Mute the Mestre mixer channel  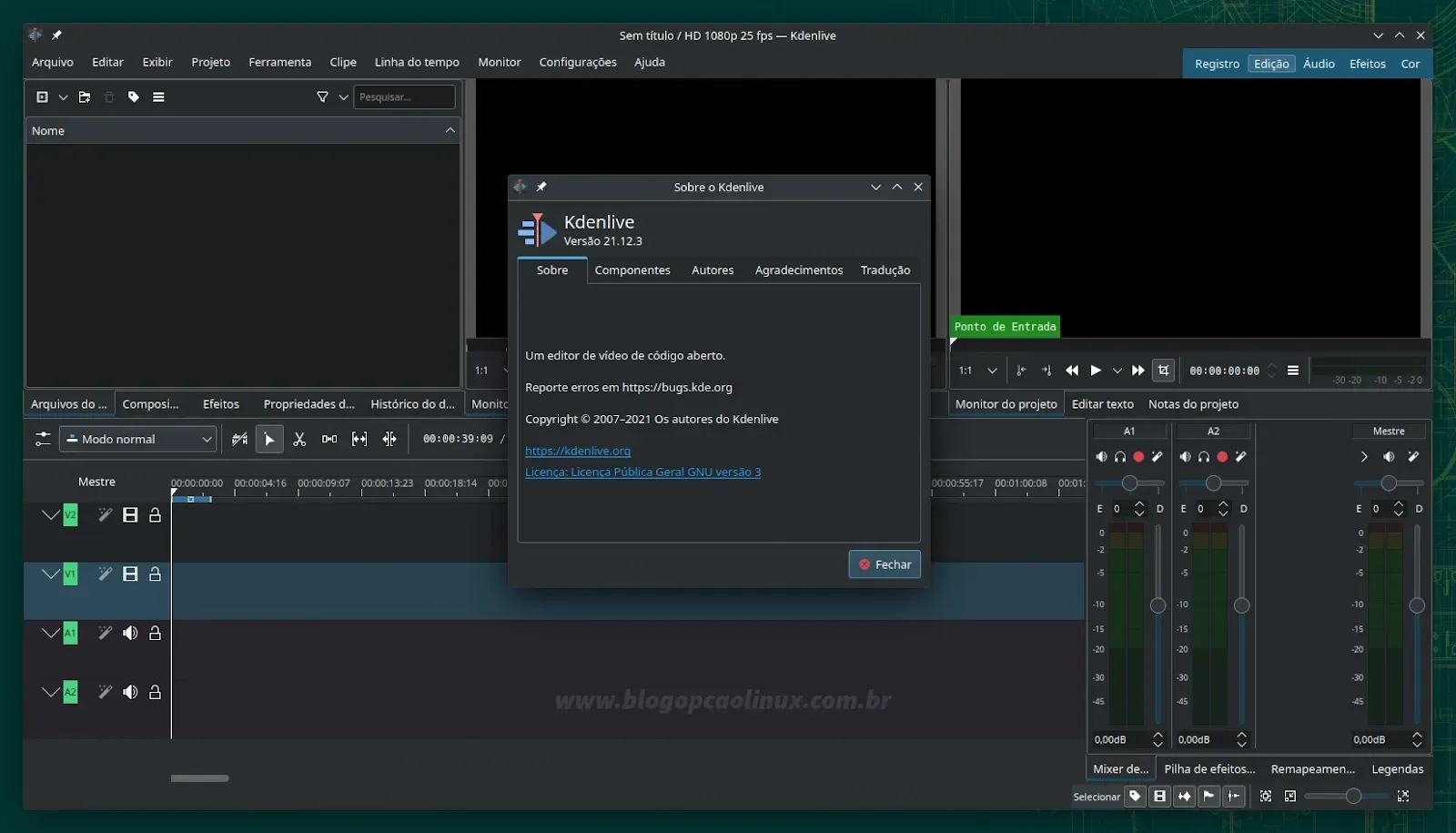click(1389, 456)
